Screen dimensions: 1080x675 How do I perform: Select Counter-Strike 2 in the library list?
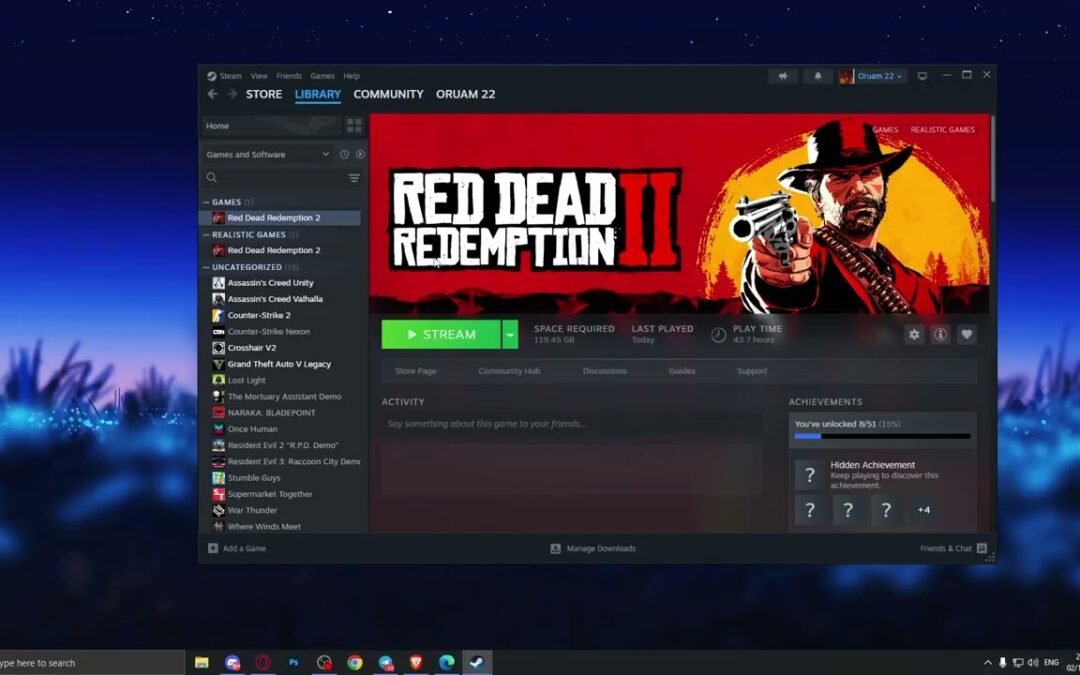click(258, 315)
